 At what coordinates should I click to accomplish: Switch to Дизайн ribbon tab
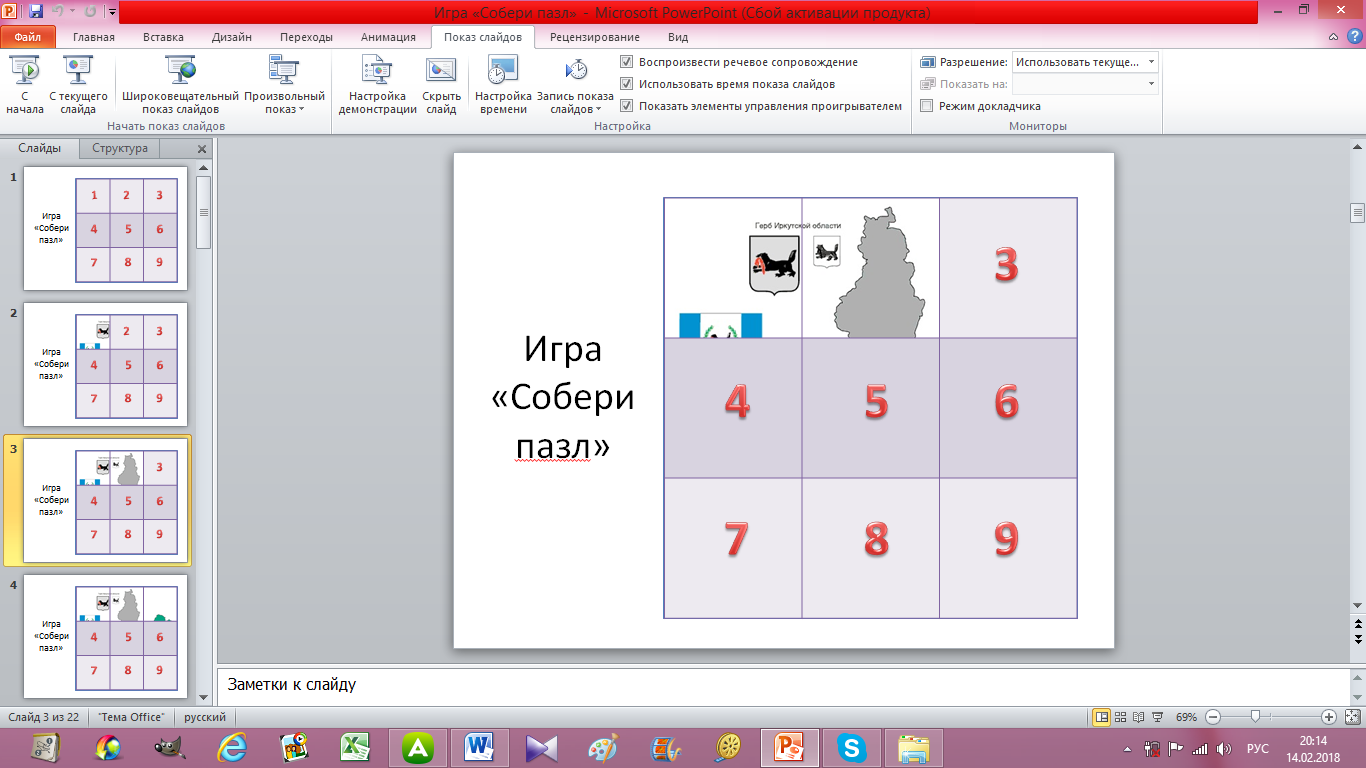tap(232, 37)
